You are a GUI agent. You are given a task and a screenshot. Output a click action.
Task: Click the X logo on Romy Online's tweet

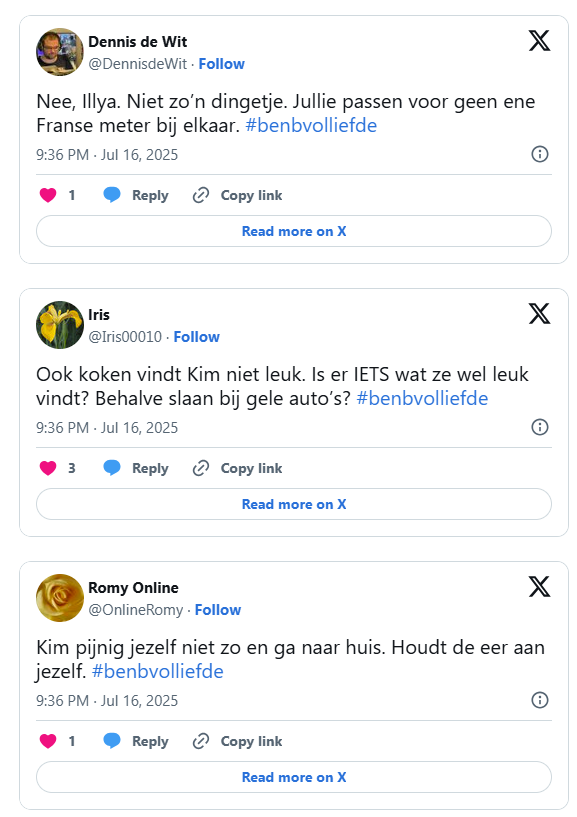540,587
